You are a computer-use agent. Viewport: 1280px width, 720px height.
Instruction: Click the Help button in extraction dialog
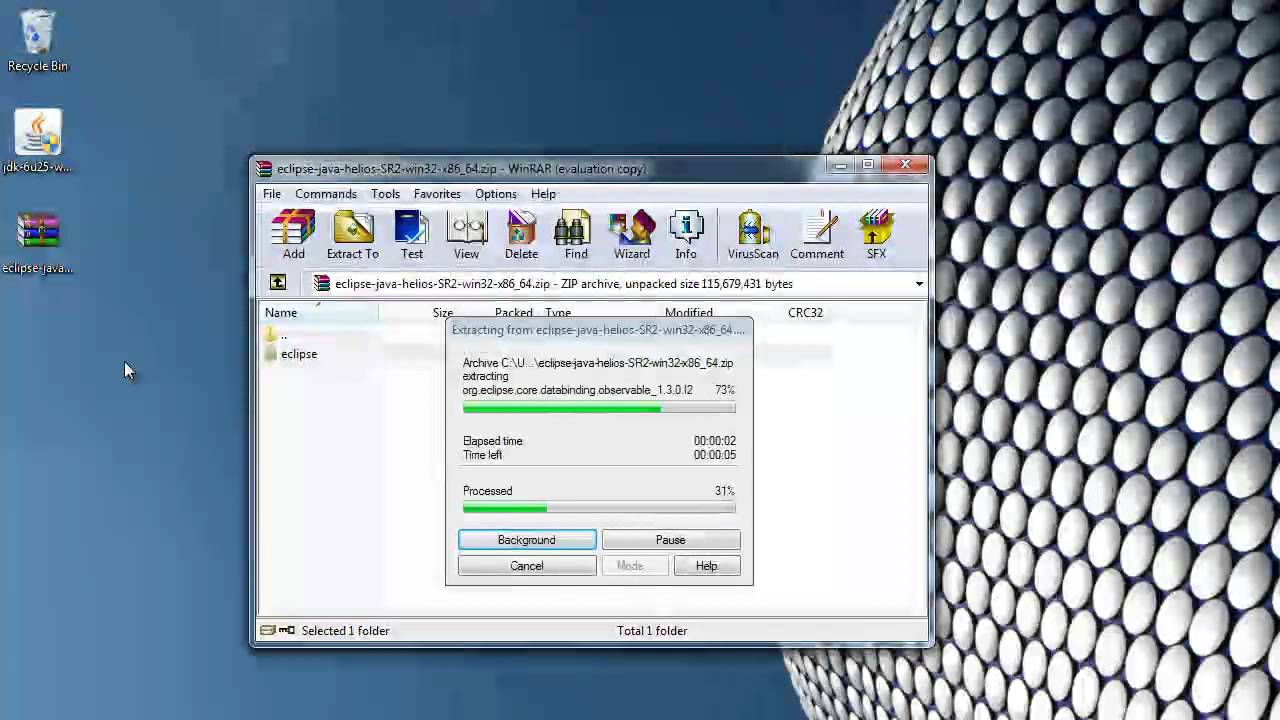click(707, 566)
